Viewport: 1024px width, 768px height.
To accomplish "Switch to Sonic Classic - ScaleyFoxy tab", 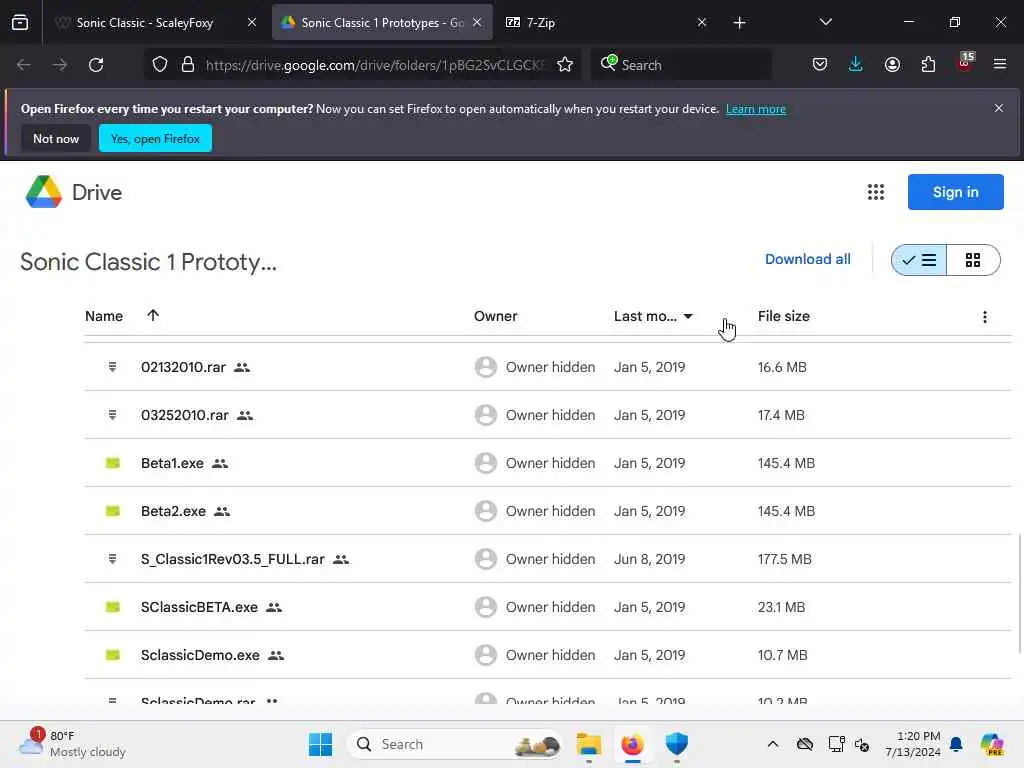I will (145, 23).
